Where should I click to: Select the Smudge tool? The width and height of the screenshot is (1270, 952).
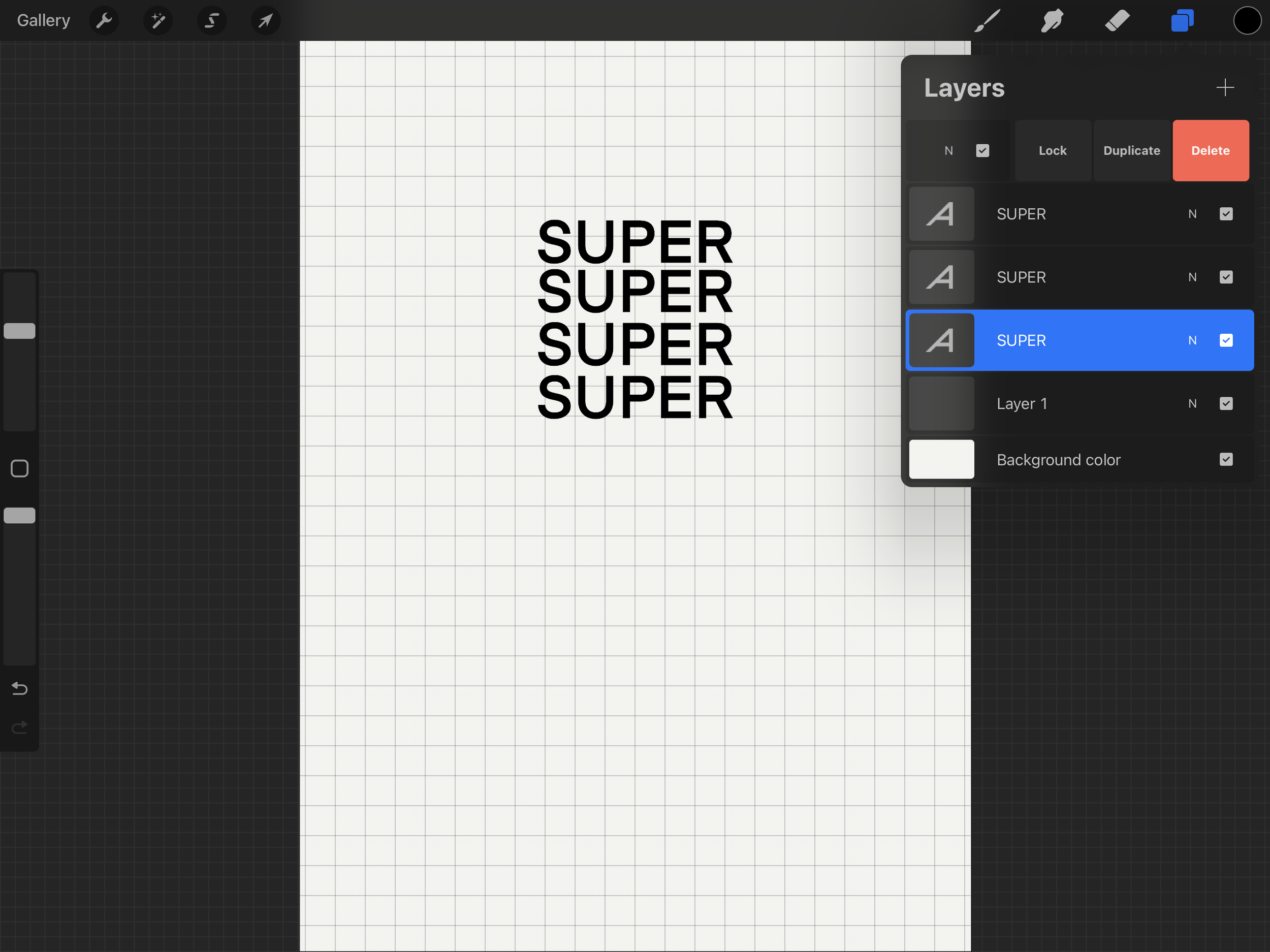pyautogui.click(x=1053, y=21)
